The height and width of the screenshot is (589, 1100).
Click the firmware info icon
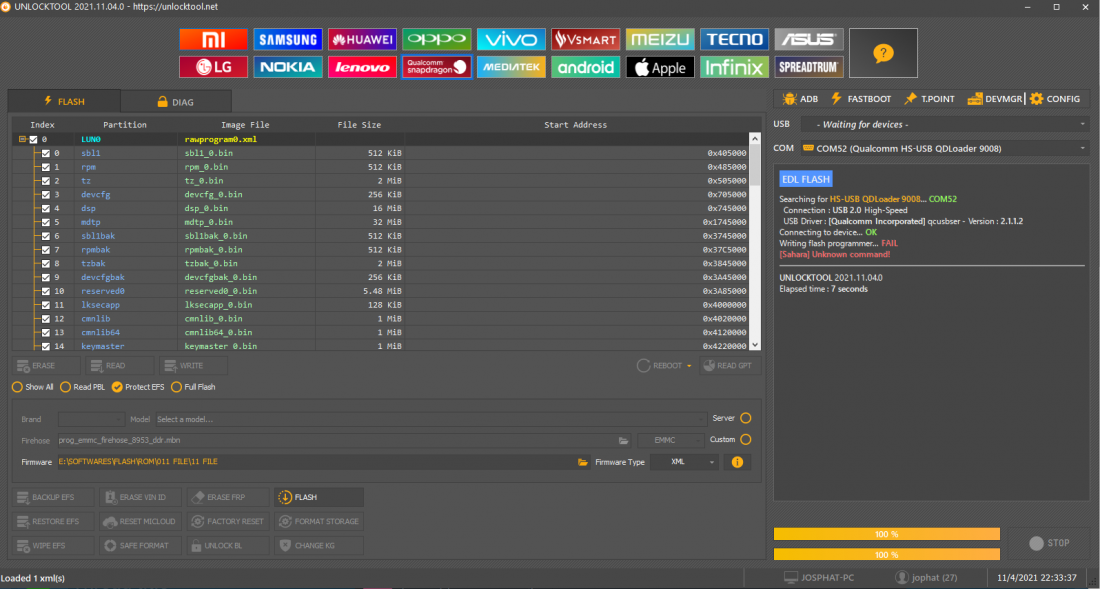[x=737, y=462]
